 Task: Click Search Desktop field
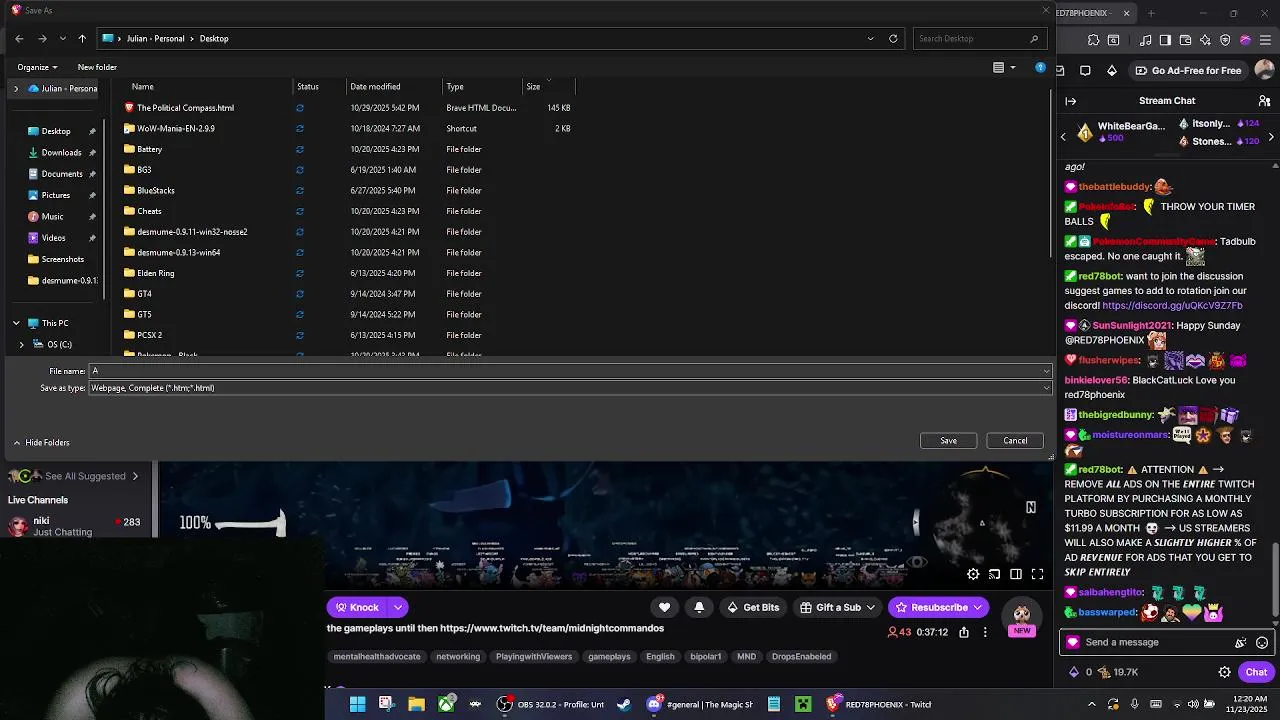(978, 38)
